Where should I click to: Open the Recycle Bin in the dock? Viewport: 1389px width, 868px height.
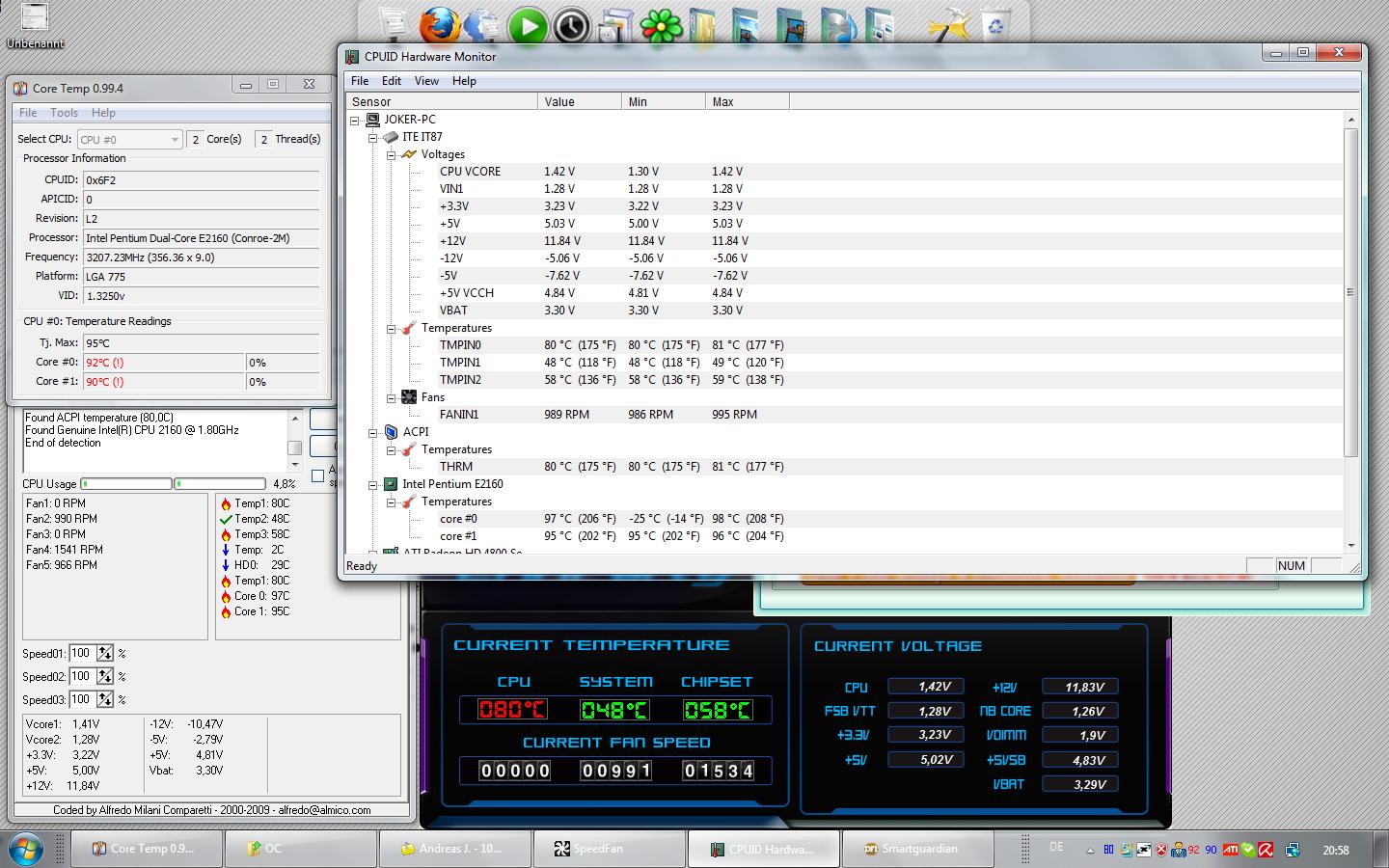(x=995, y=25)
